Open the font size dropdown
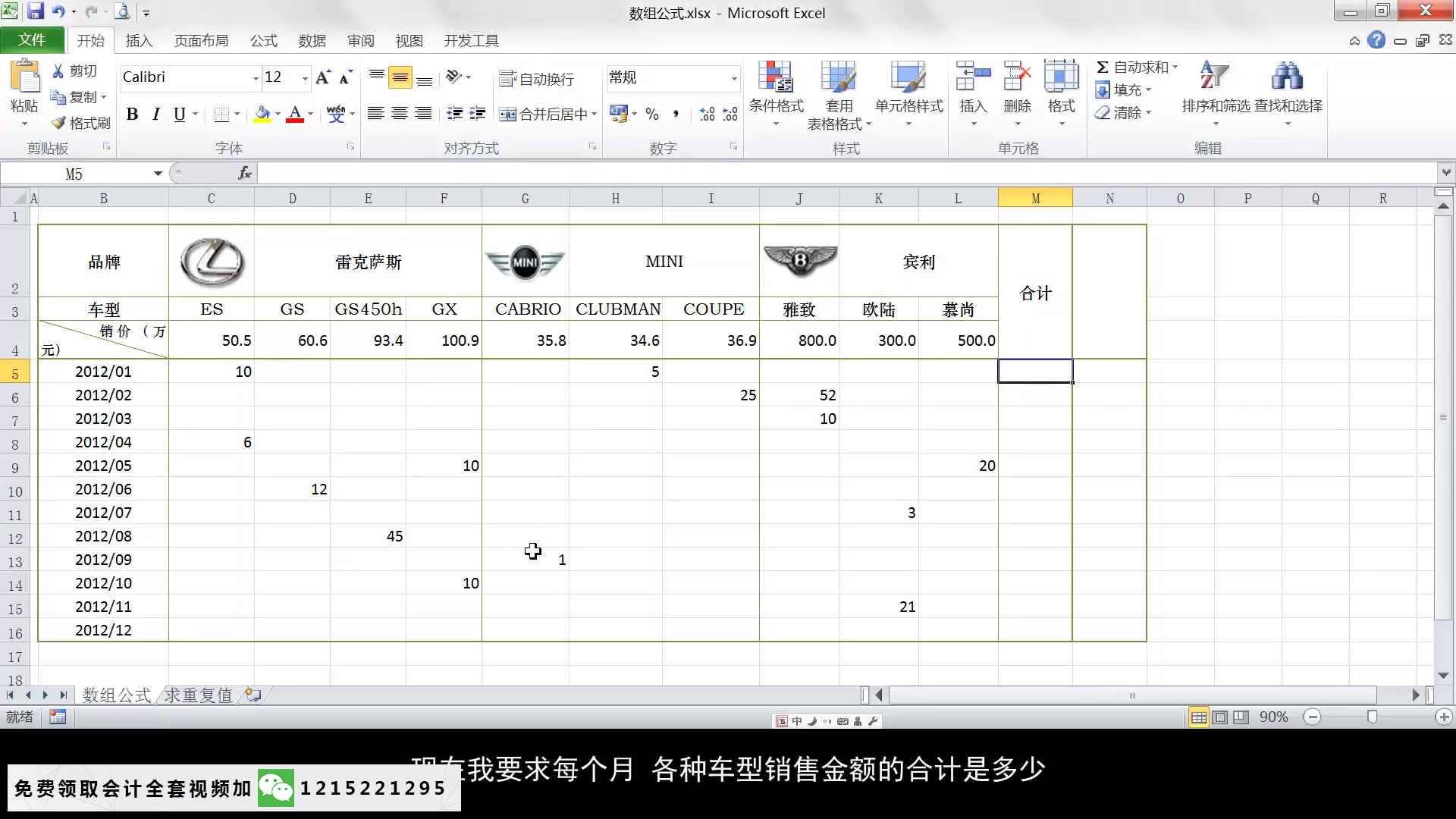 [x=303, y=78]
